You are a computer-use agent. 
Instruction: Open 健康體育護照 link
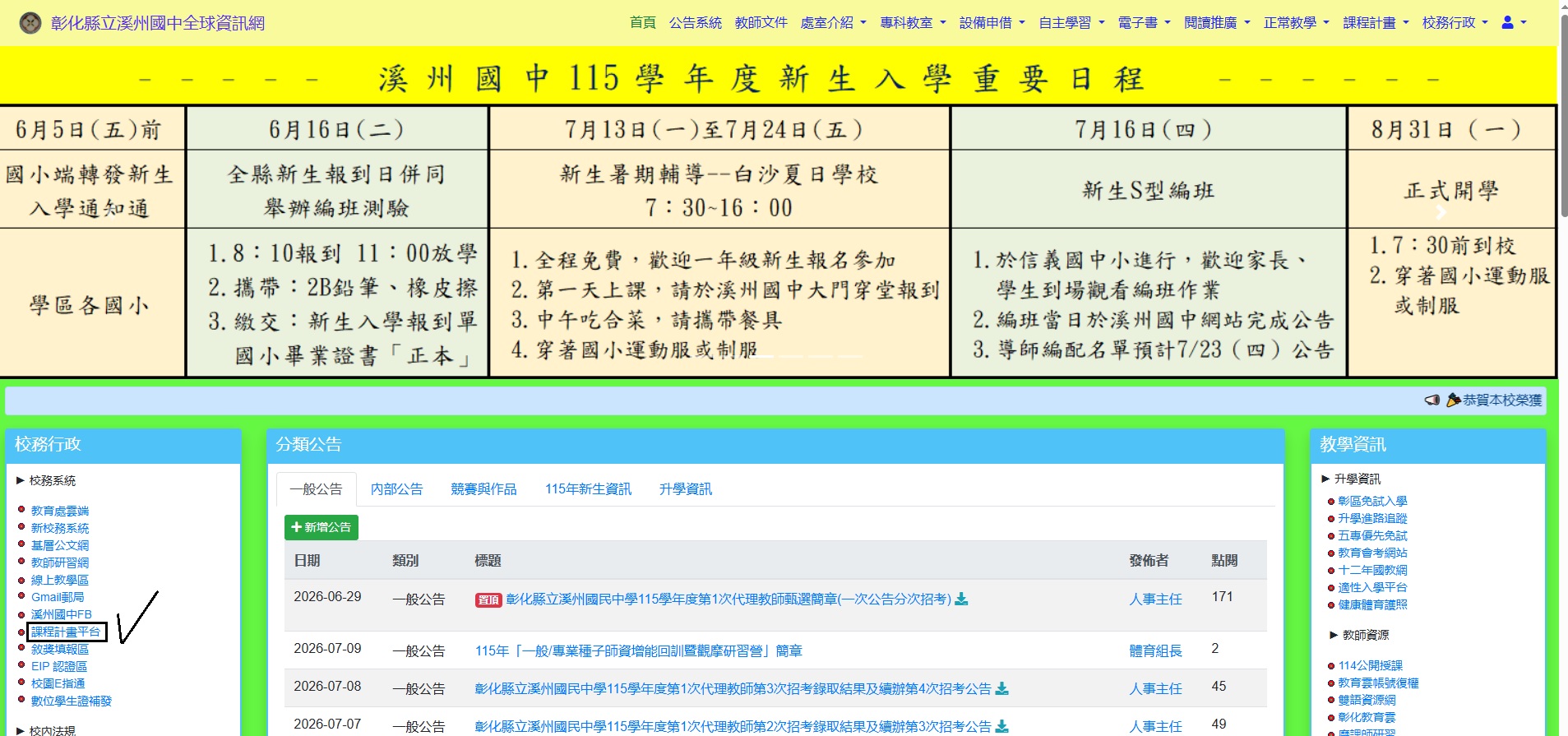click(x=1372, y=605)
